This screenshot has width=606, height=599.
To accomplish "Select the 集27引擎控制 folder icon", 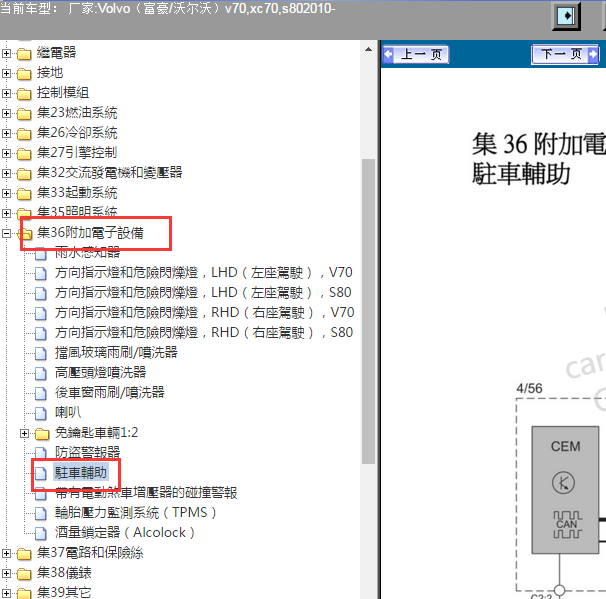I will pyautogui.click(x=24, y=154).
